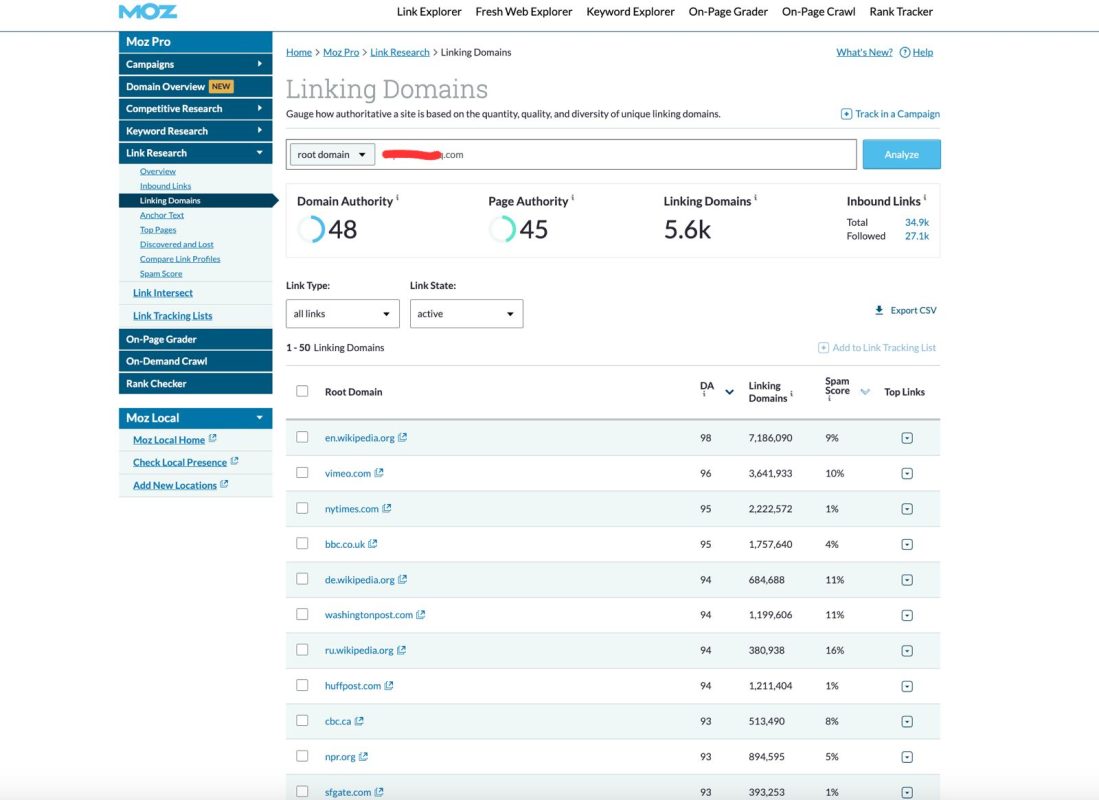The width and height of the screenshot is (1099, 800).
Task: Sort the table by the DA column arrow
Action: (730, 392)
